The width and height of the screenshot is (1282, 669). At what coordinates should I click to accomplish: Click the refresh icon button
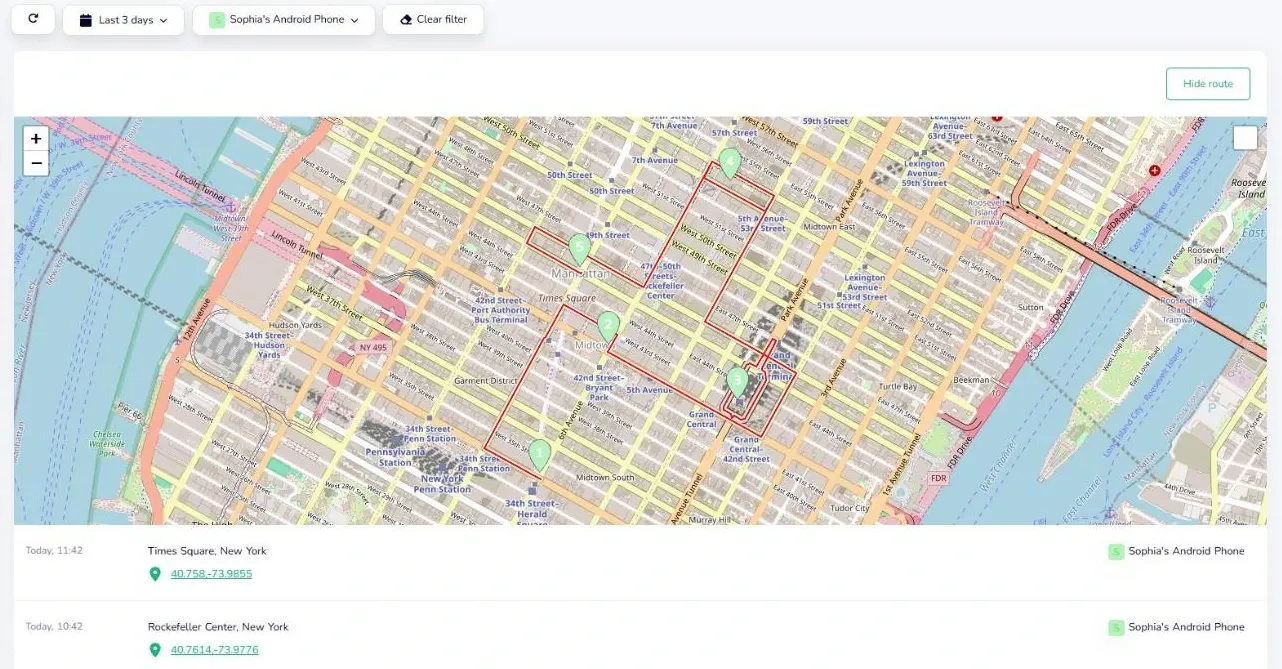[x=33, y=19]
